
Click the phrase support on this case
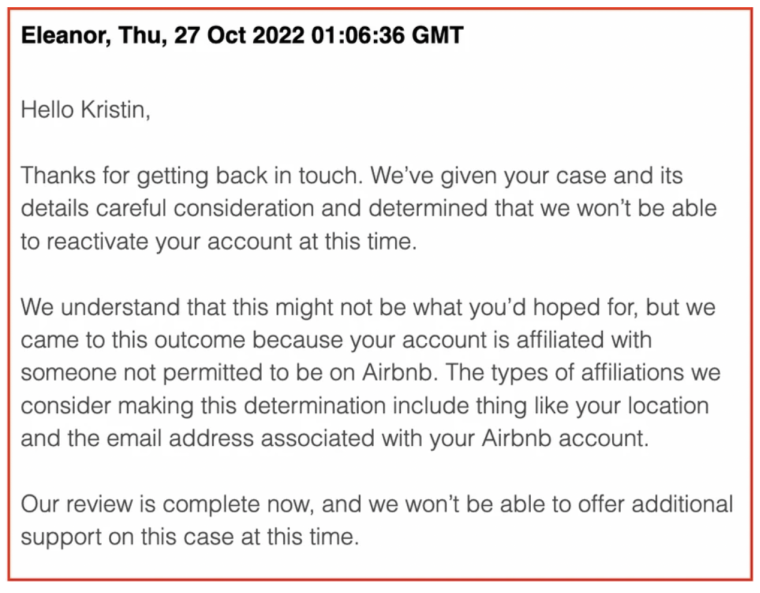point(127,537)
